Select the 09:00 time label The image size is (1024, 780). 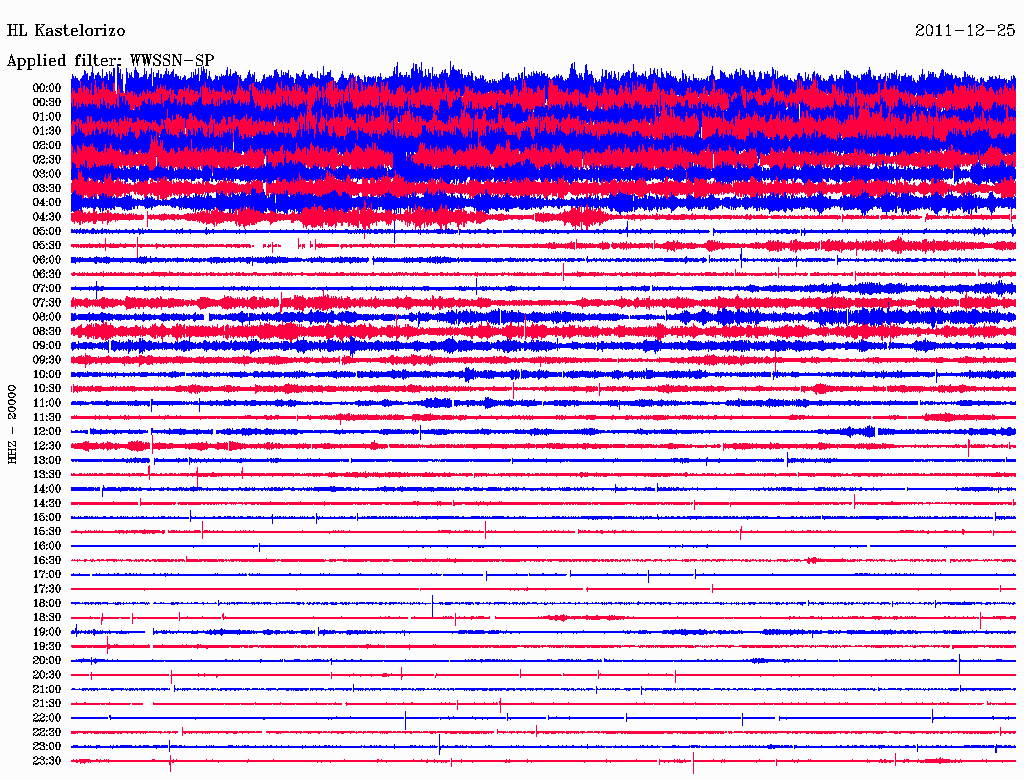point(47,346)
